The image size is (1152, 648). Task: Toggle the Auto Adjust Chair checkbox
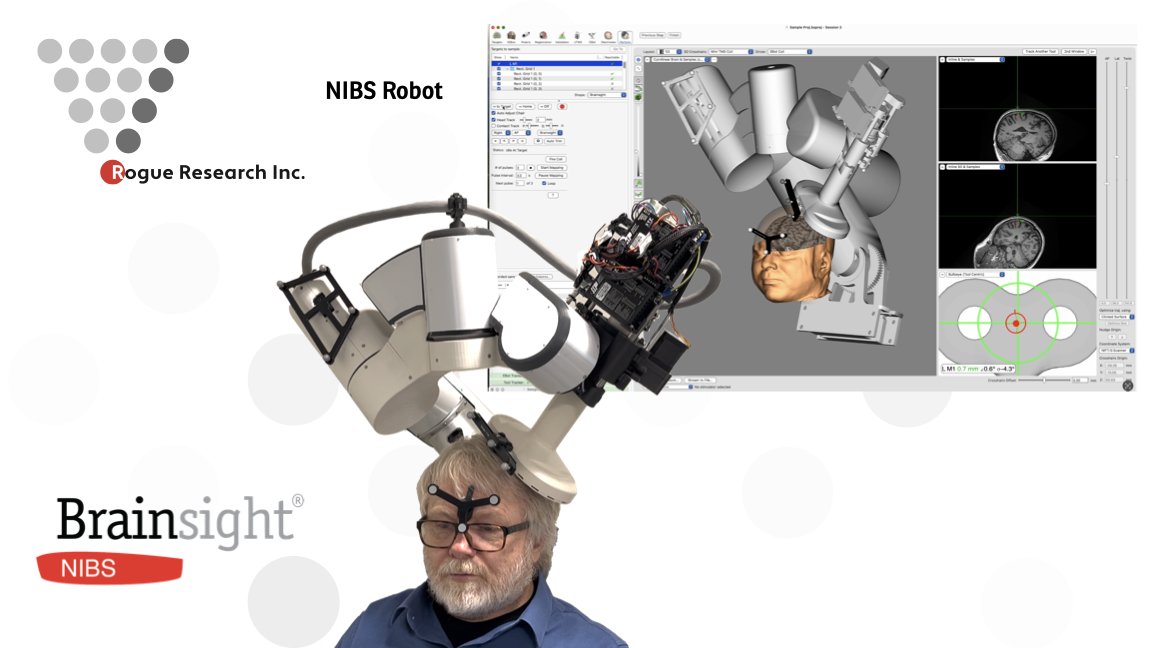494,114
